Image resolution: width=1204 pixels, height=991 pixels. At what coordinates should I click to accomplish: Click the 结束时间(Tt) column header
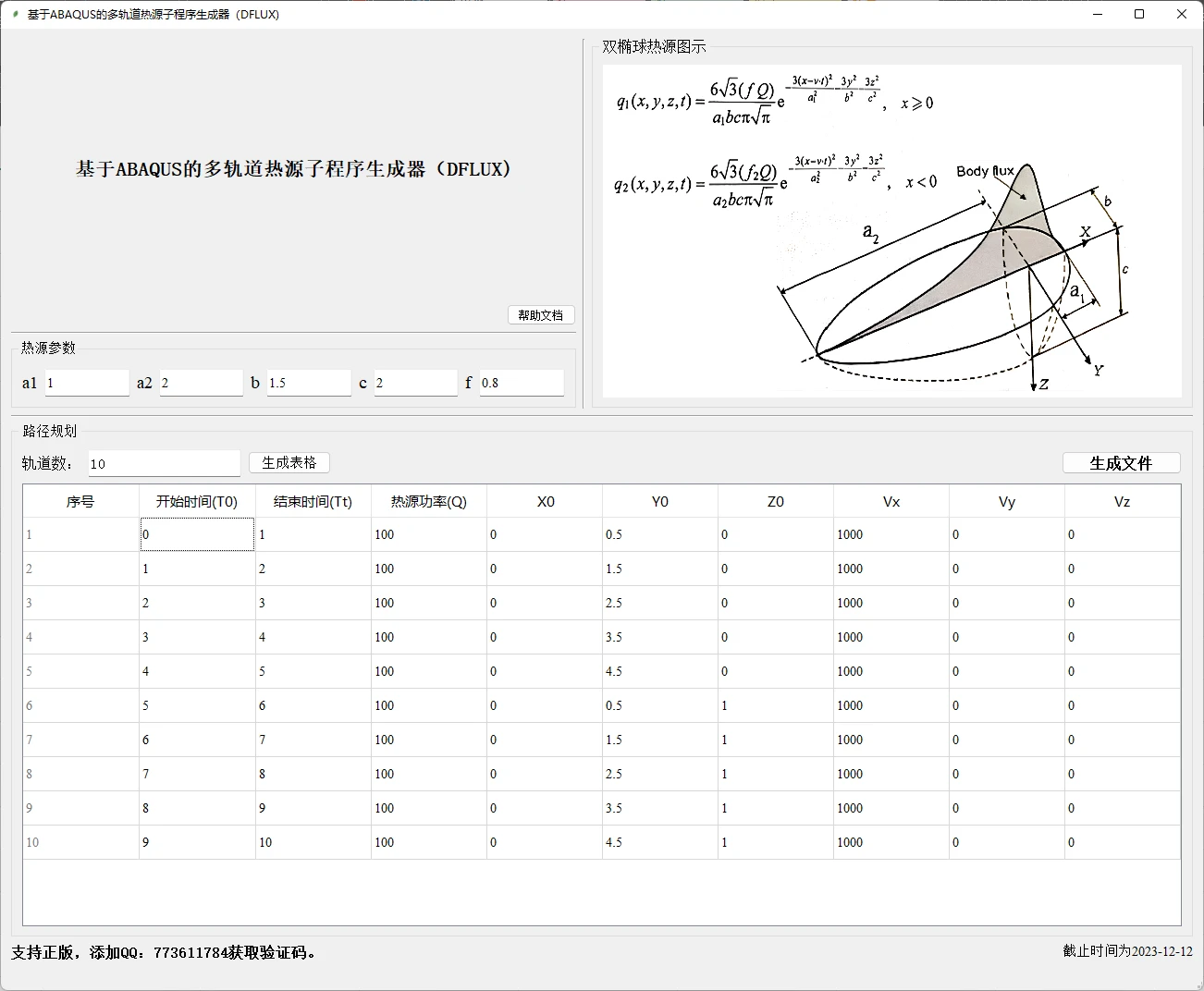pyautogui.click(x=313, y=501)
